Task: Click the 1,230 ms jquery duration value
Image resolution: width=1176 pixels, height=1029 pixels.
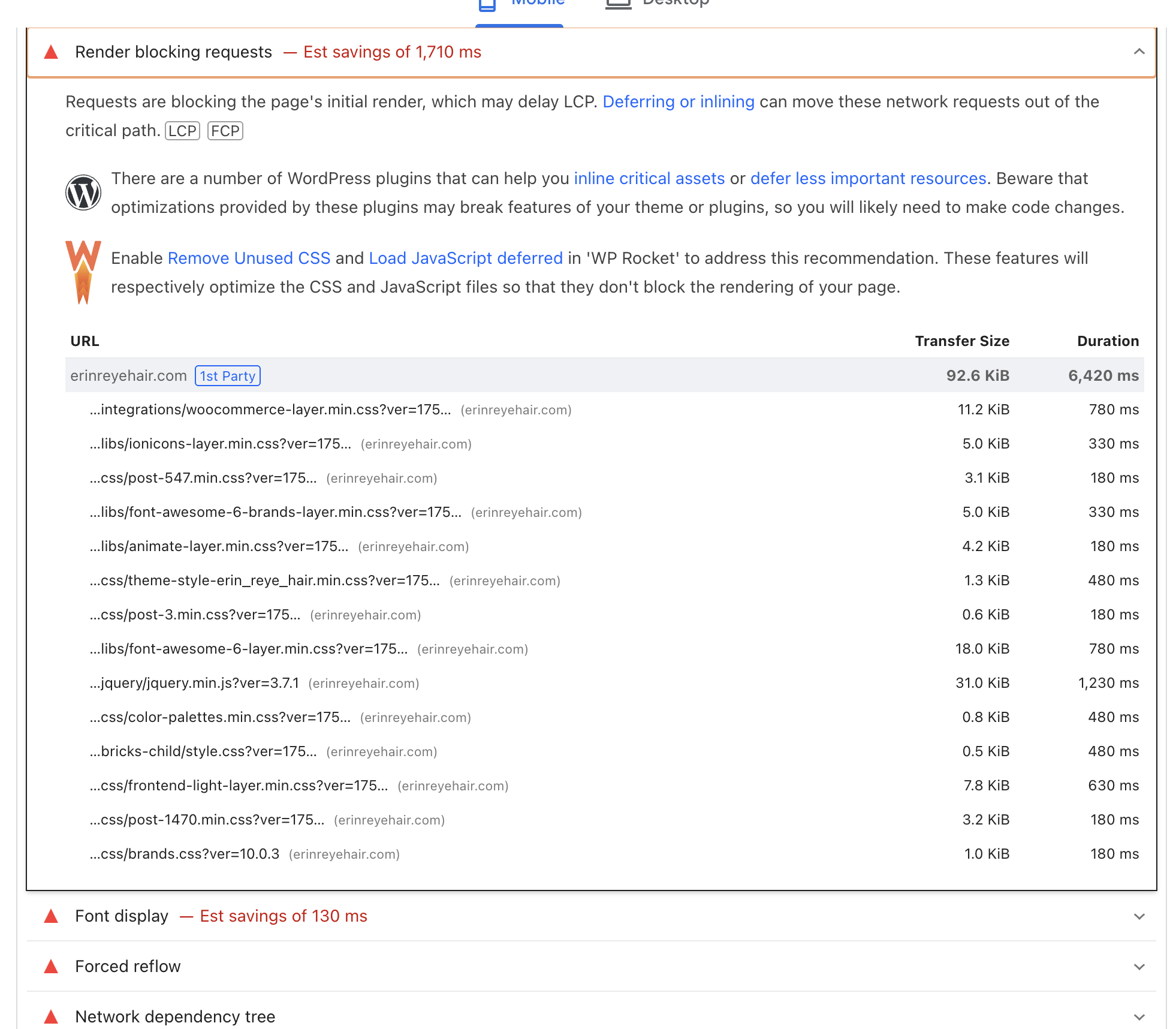Action: click(x=1108, y=683)
